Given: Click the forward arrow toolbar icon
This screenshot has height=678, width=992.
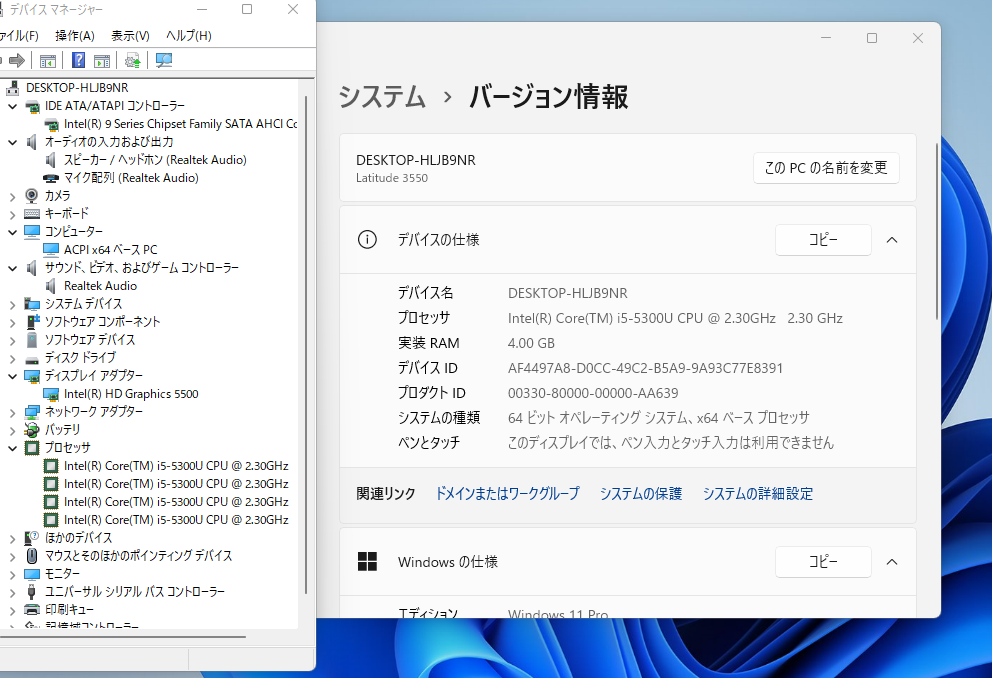Looking at the screenshot, I should pyautogui.click(x=17, y=60).
